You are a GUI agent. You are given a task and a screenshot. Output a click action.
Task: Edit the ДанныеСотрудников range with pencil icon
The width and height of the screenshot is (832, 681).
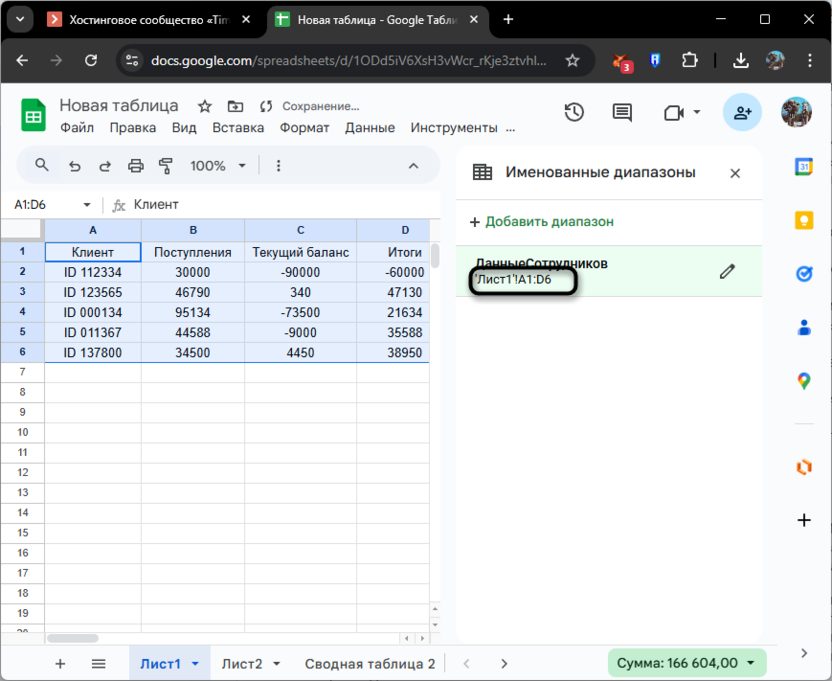click(x=727, y=271)
